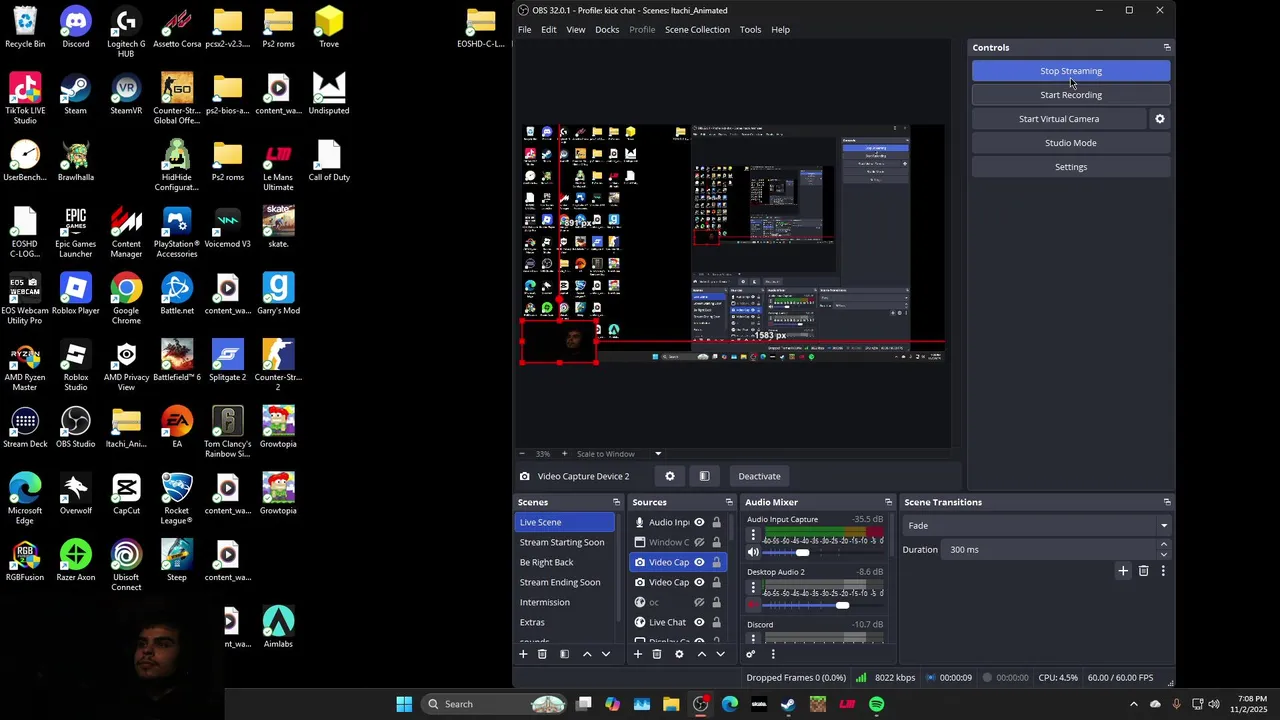Open source properties gear in Sources toolbar
Viewport: 1280px width, 720px height.
pyautogui.click(x=679, y=654)
